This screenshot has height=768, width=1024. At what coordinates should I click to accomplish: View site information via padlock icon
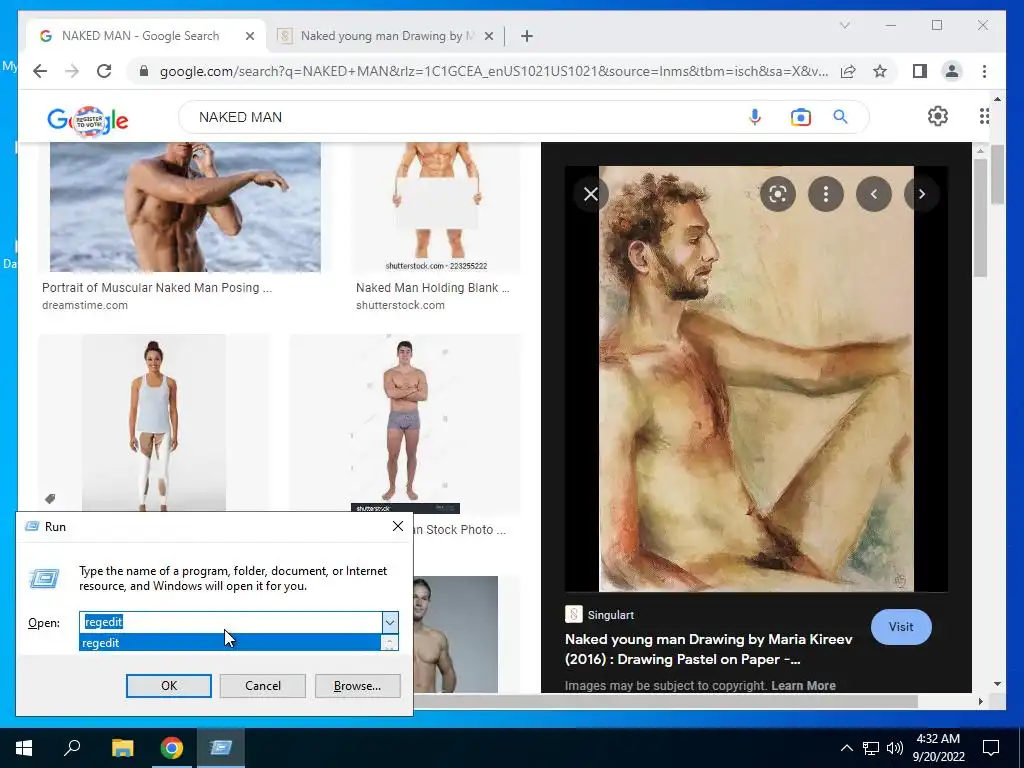pos(144,71)
